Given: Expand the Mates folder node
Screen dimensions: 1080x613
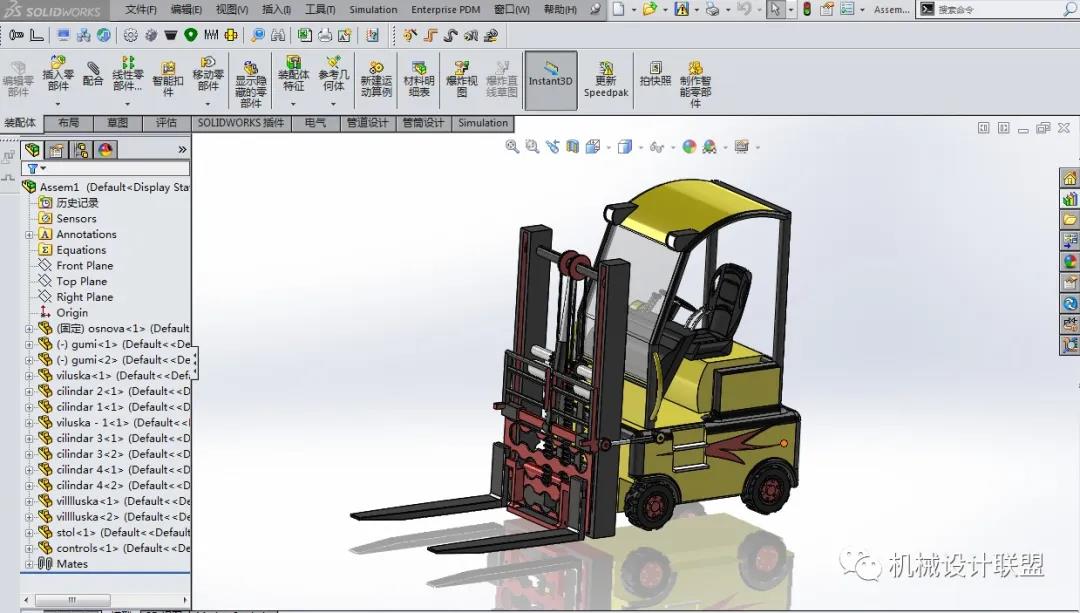Looking at the screenshot, I should (x=29, y=564).
